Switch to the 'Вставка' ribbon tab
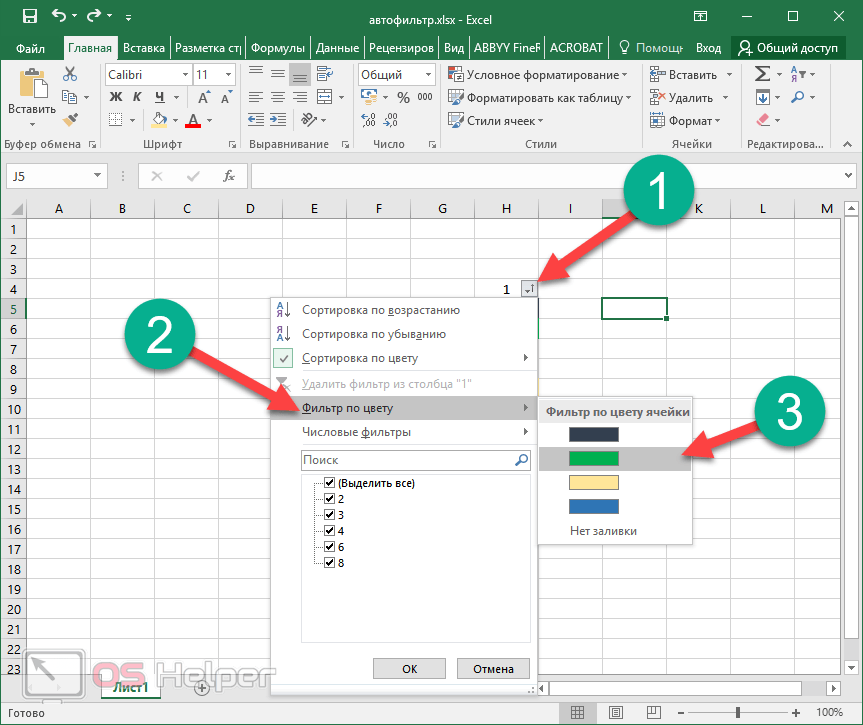The width and height of the screenshot is (863, 725). click(x=144, y=47)
